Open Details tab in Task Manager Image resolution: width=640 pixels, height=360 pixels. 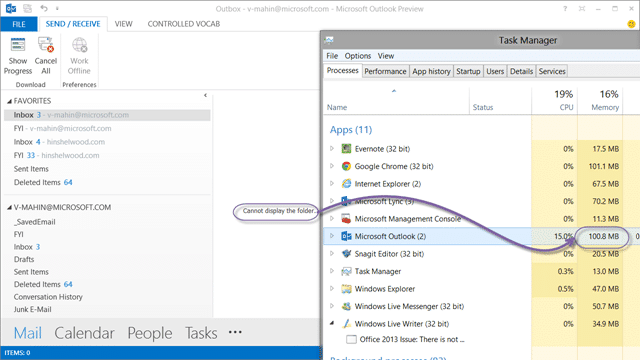tap(521, 71)
